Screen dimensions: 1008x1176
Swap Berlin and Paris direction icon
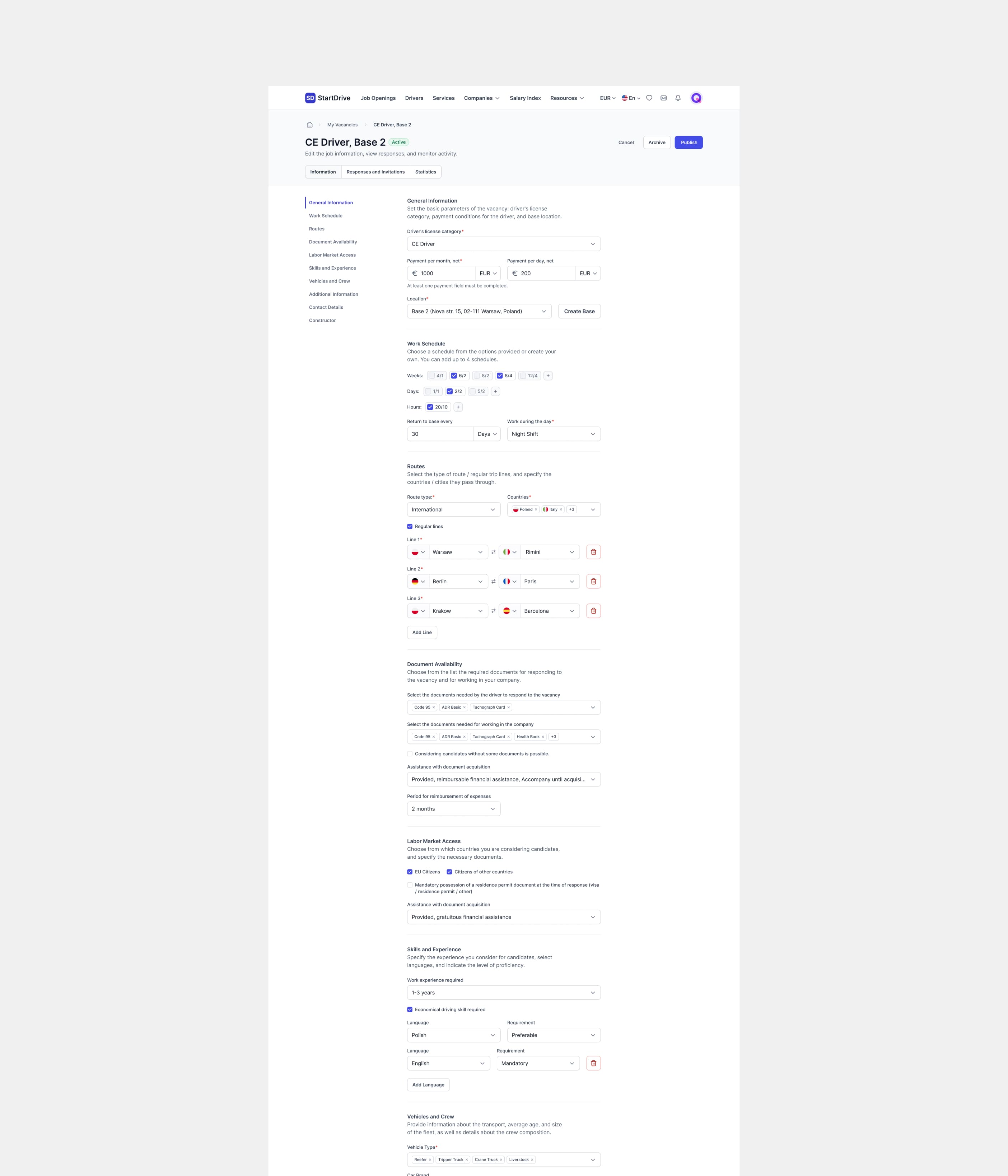coord(493,582)
